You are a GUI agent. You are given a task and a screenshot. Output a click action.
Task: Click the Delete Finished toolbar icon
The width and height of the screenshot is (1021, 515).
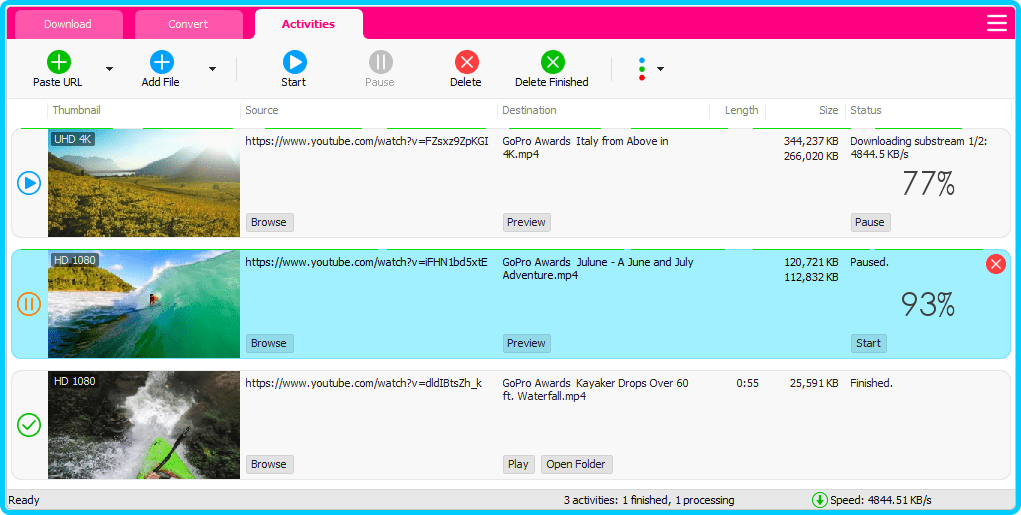point(553,62)
